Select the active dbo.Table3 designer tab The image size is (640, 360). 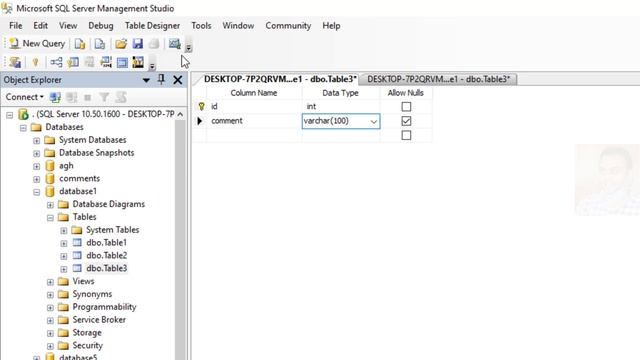coord(280,79)
